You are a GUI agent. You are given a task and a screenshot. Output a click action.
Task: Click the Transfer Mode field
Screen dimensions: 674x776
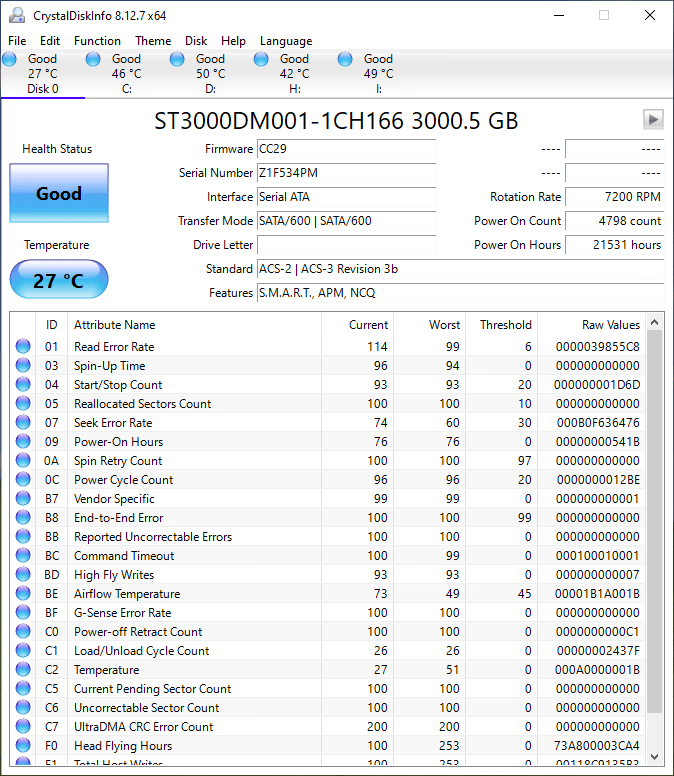(x=346, y=221)
